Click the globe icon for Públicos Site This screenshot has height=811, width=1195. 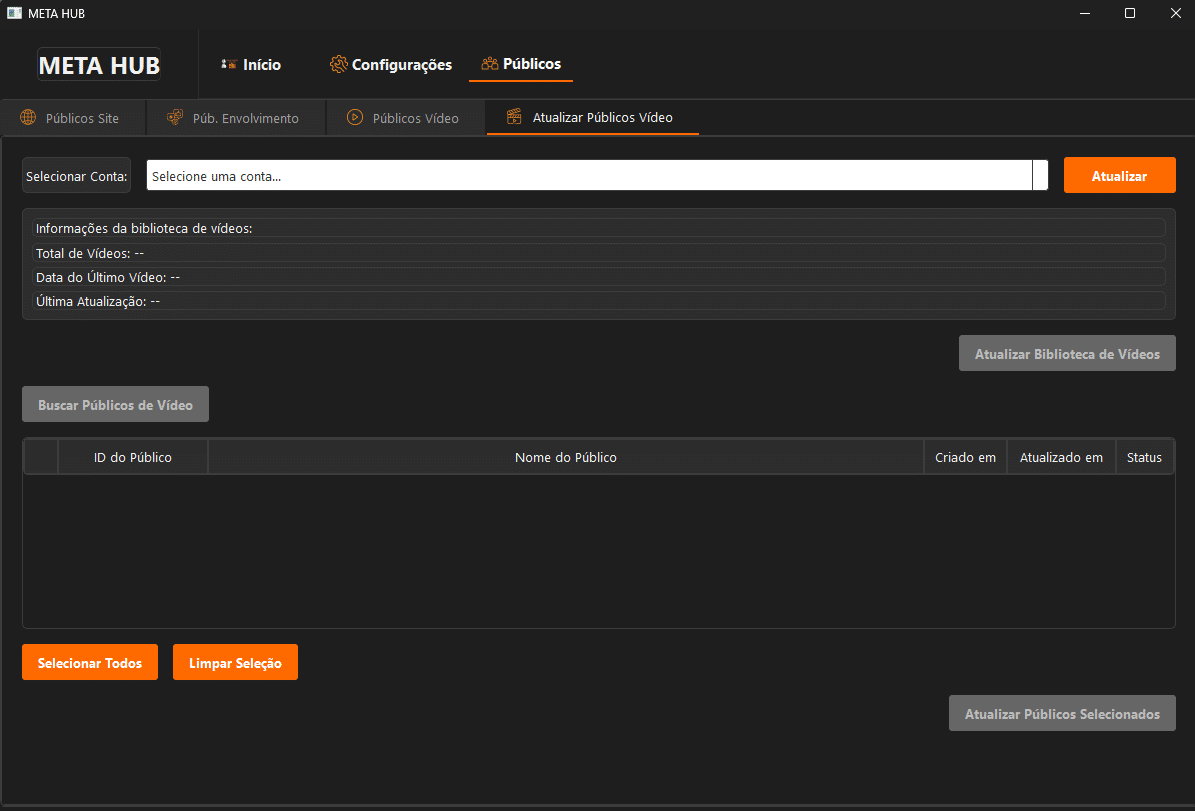[x=28, y=117]
